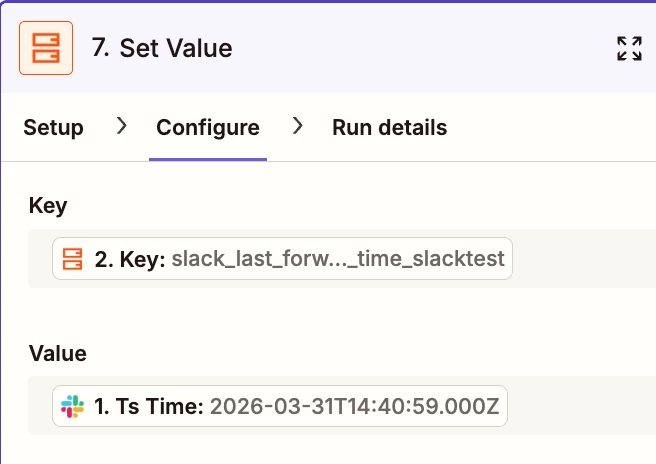Select the "2. Key" mapped data pill
Image resolution: width=656 pixels, height=464 pixels.
click(x=282, y=259)
